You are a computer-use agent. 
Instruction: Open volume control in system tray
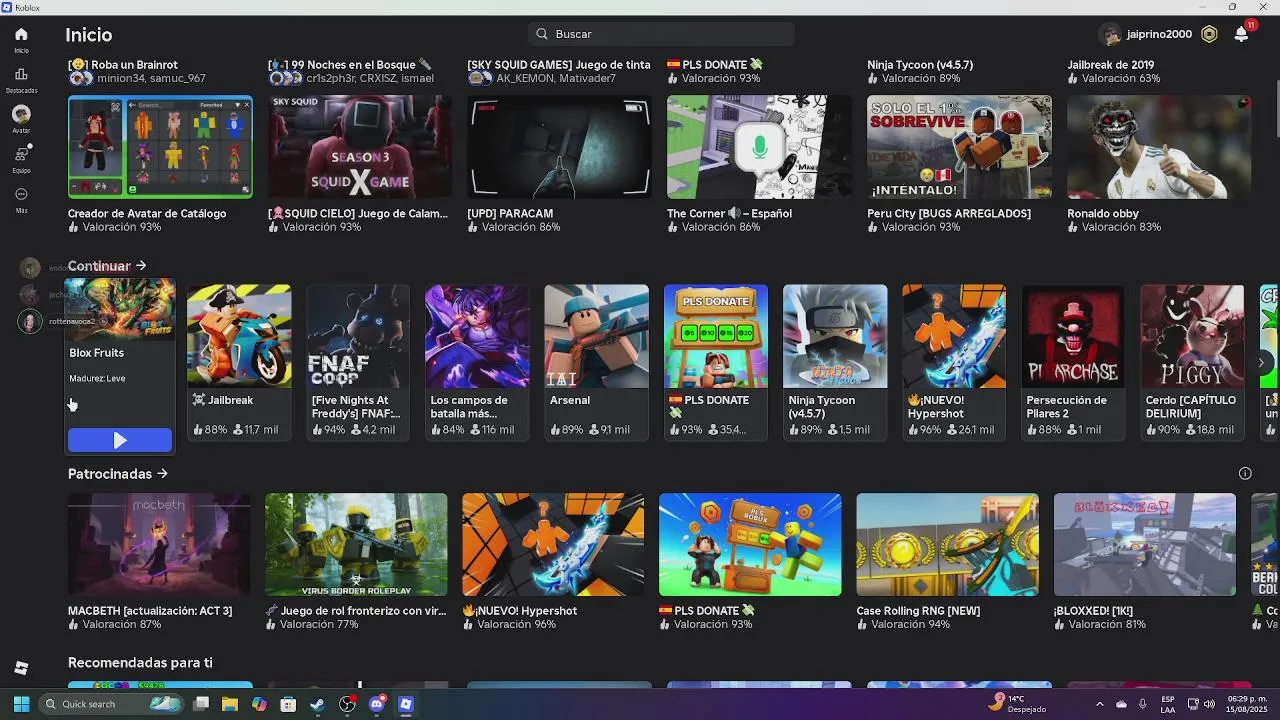(1210, 704)
